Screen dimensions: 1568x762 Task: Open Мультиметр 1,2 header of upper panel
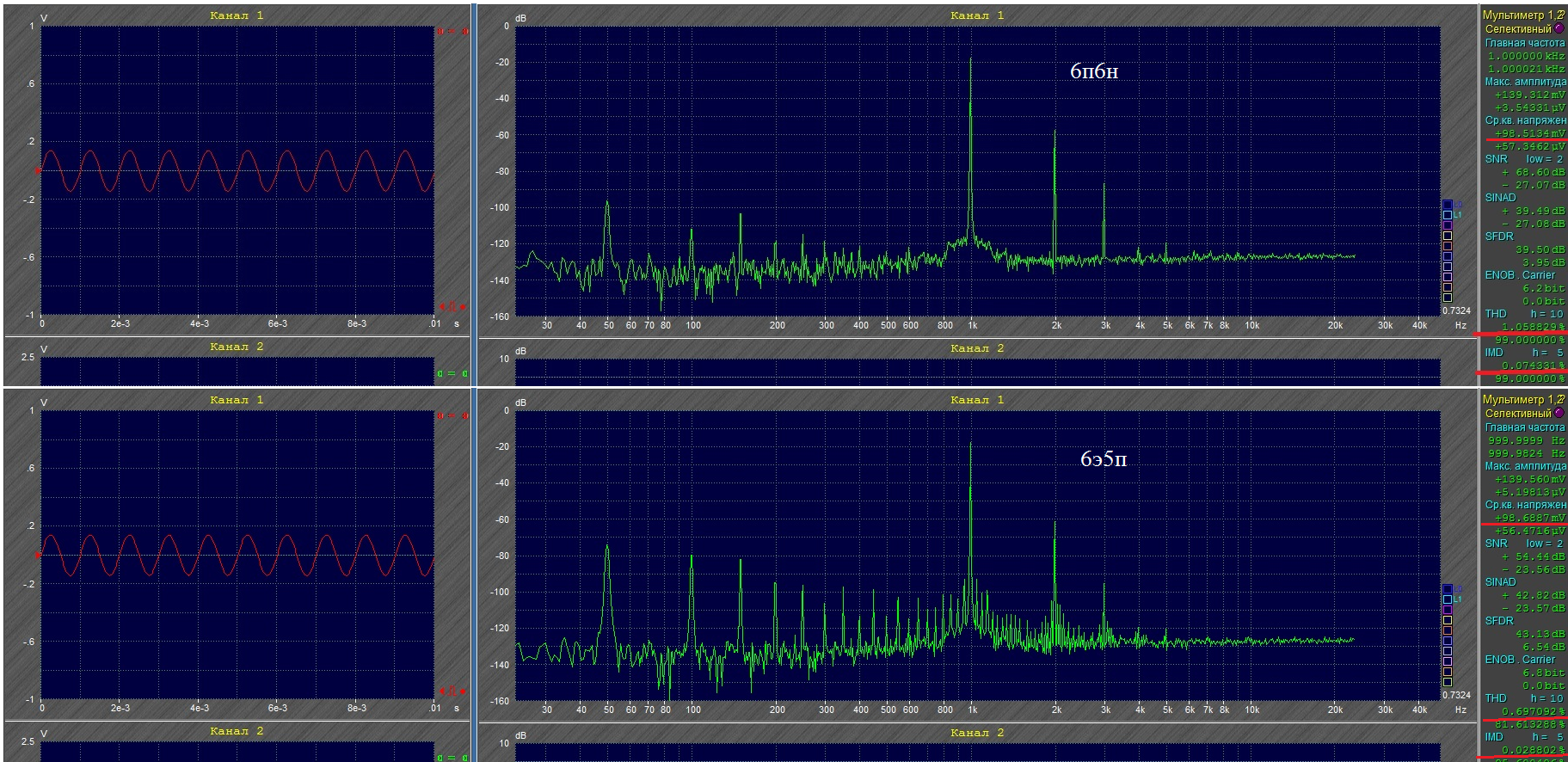click(x=1523, y=15)
